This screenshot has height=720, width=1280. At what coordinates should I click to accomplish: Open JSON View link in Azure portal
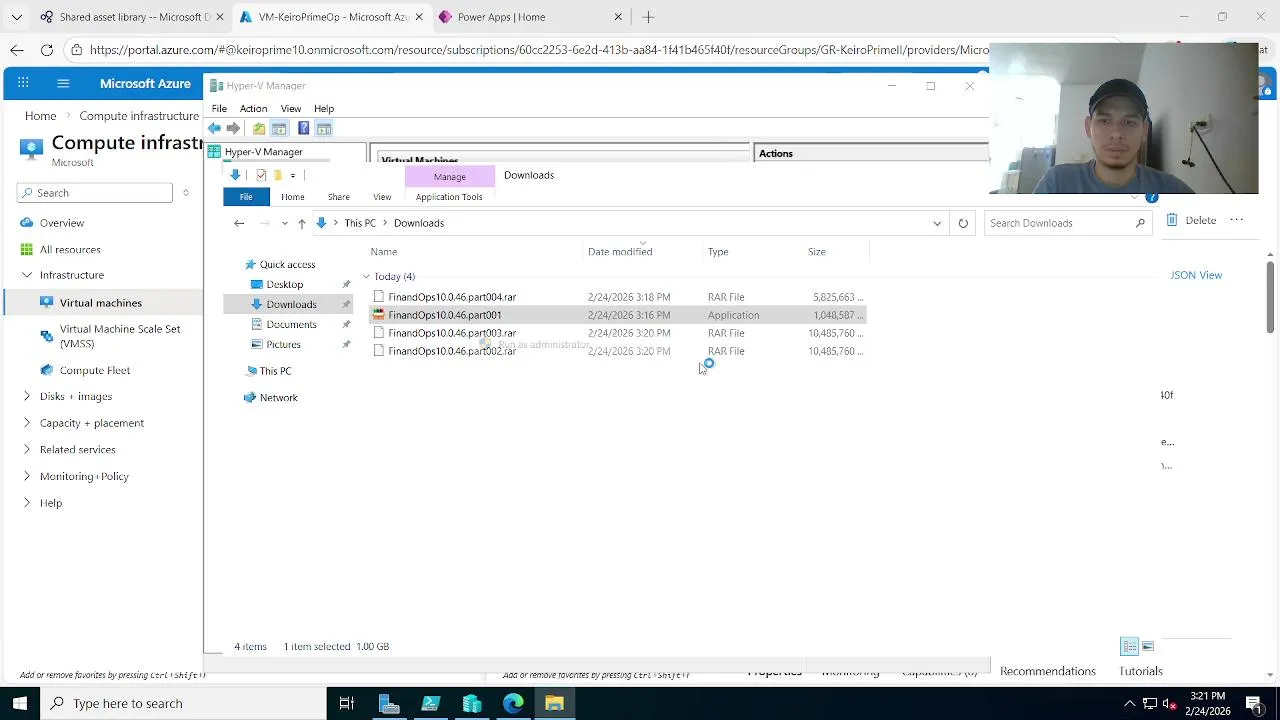pos(1196,275)
